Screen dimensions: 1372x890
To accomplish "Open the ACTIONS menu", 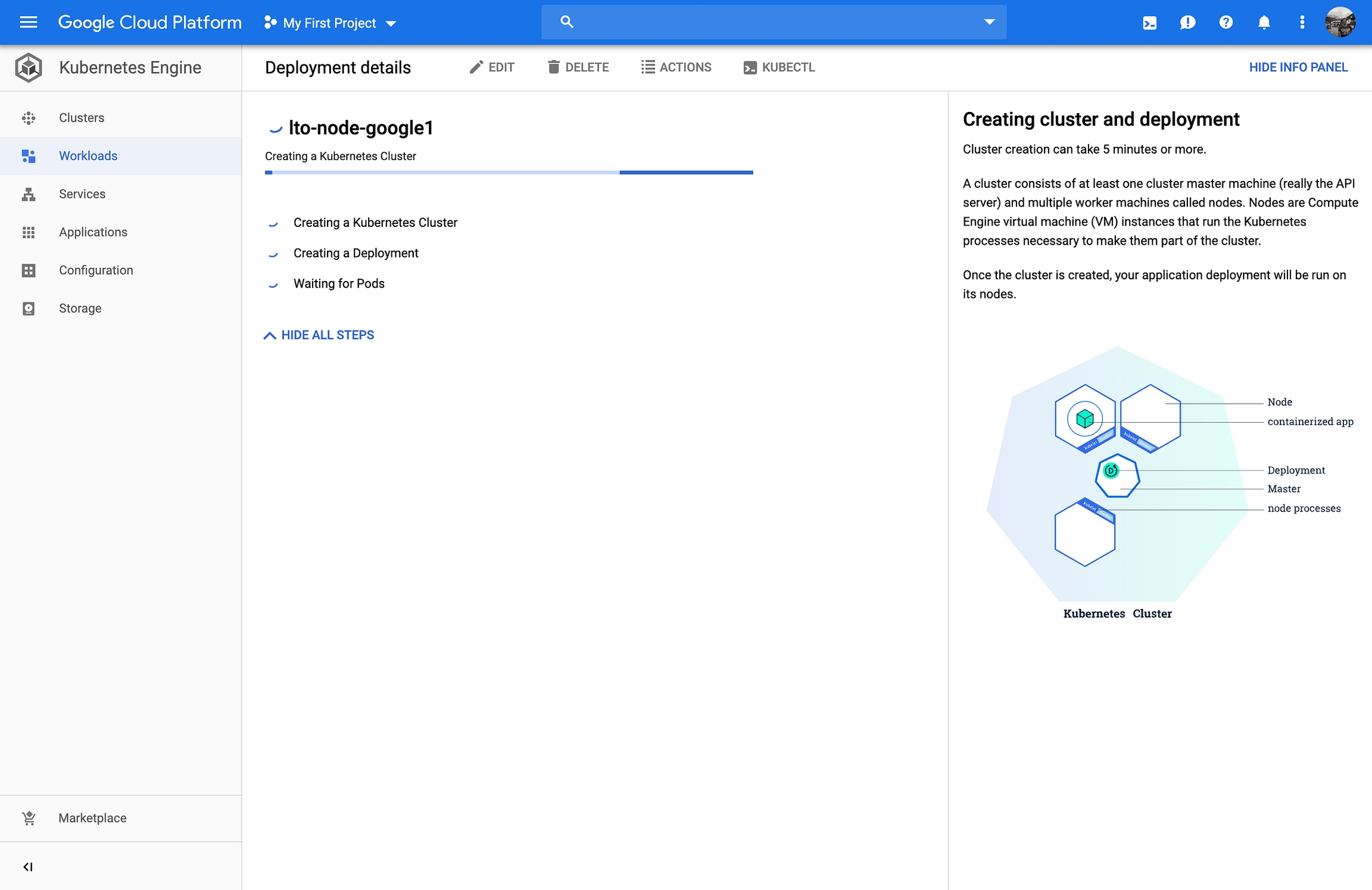I will (x=676, y=67).
